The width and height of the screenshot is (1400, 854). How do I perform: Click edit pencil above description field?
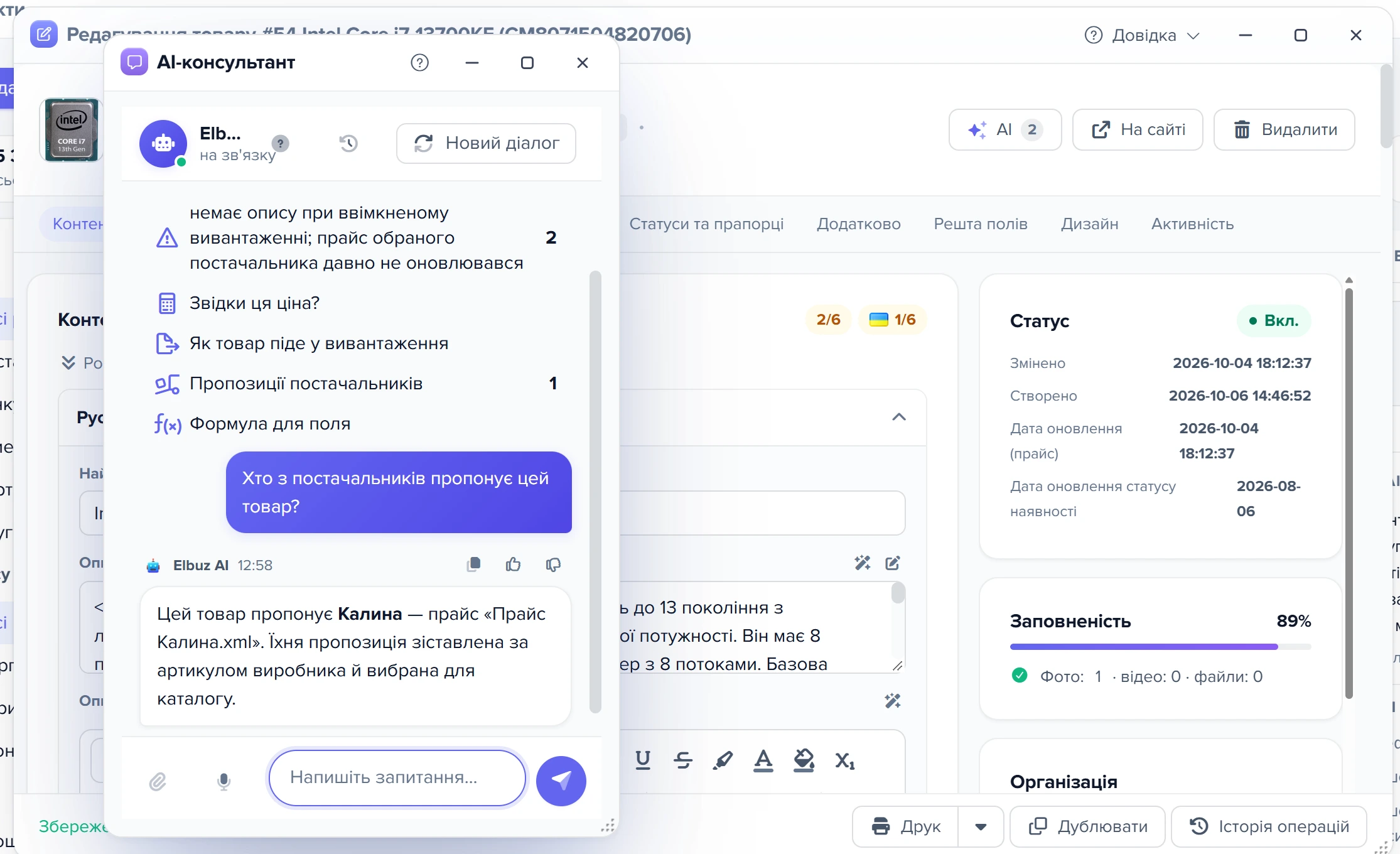pos(893,563)
